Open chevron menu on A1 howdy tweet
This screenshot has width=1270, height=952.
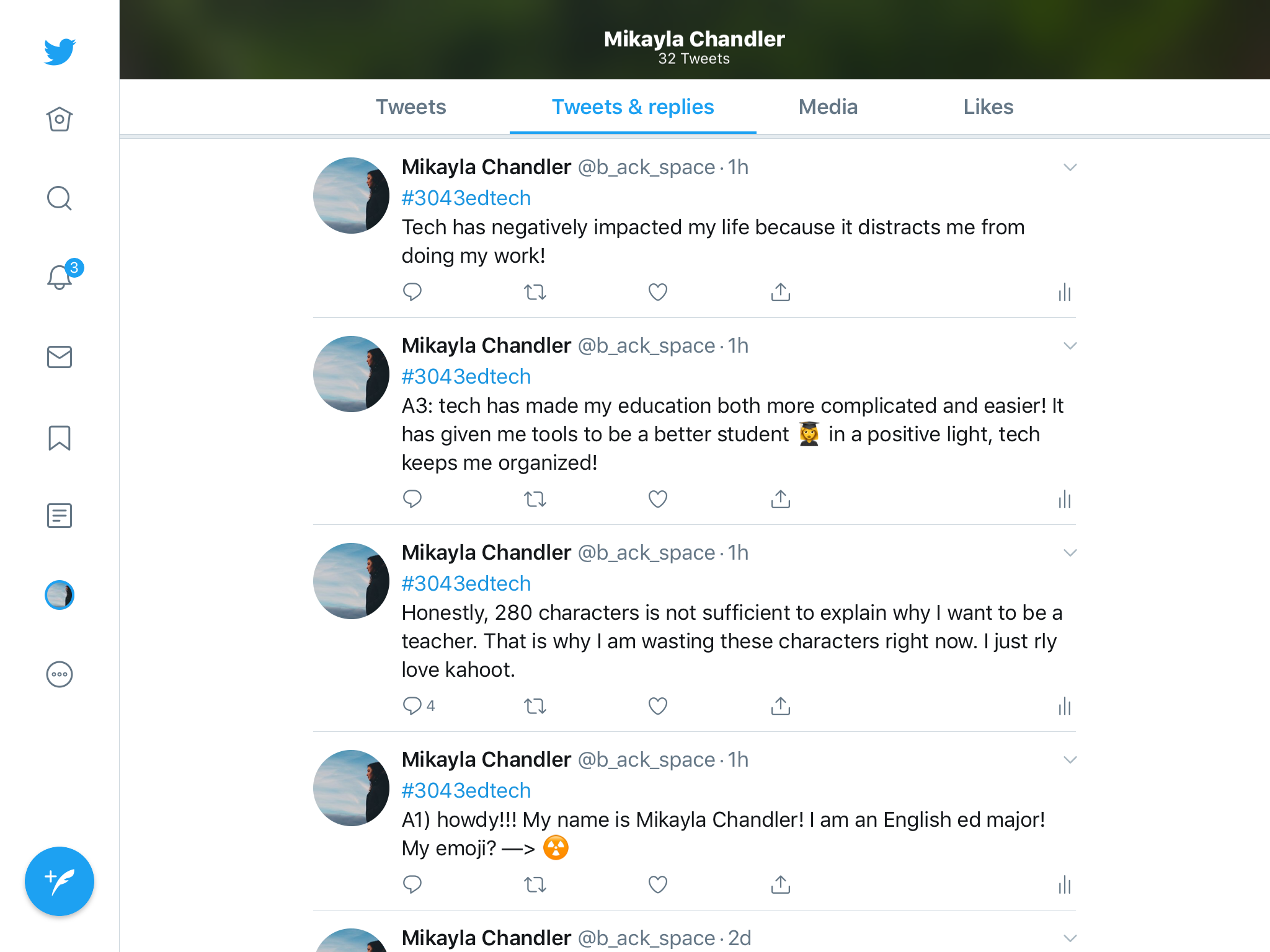pos(1070,760)
